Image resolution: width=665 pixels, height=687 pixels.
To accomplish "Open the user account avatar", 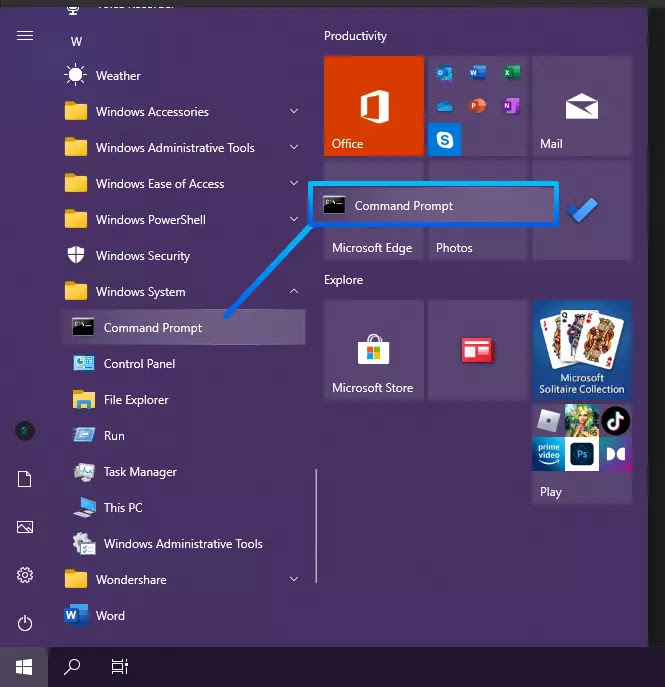I will 25,431.
